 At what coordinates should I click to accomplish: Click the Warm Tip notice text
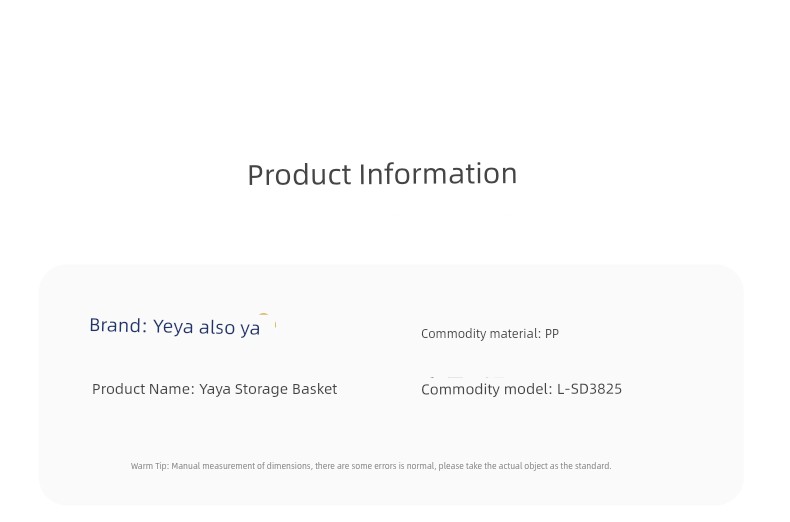pos(371,466)
